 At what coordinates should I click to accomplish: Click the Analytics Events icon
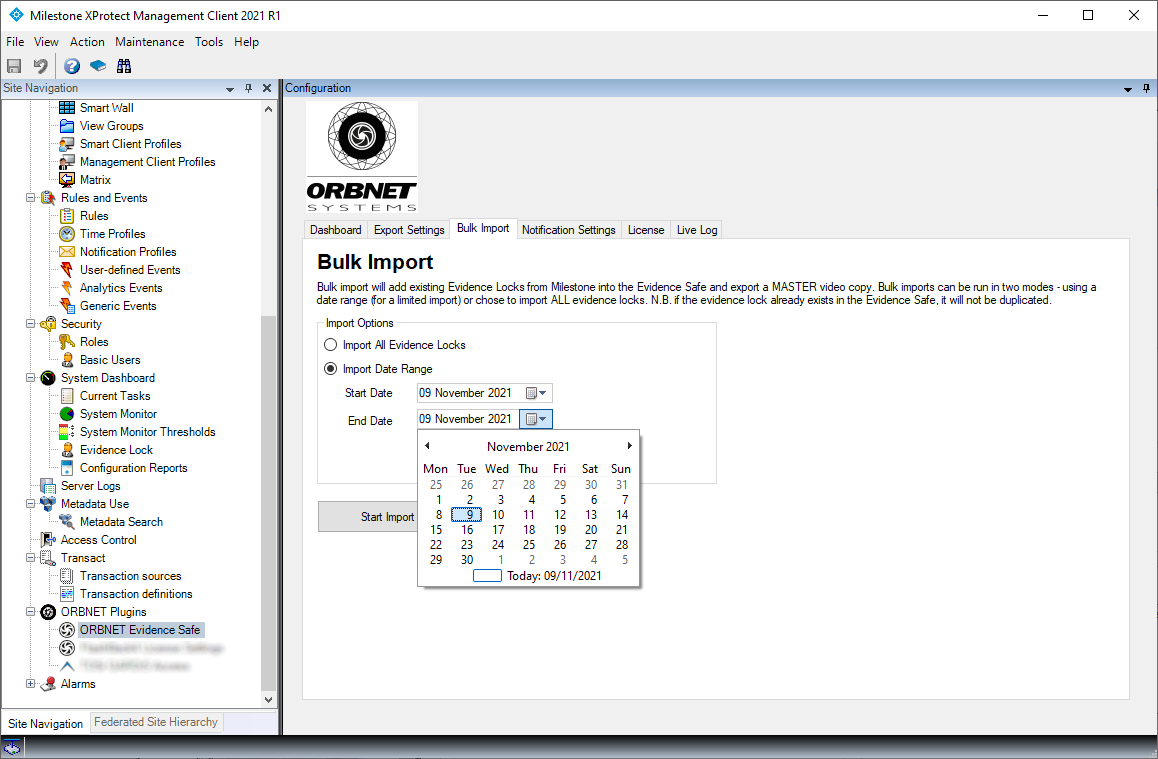point(67,288)
